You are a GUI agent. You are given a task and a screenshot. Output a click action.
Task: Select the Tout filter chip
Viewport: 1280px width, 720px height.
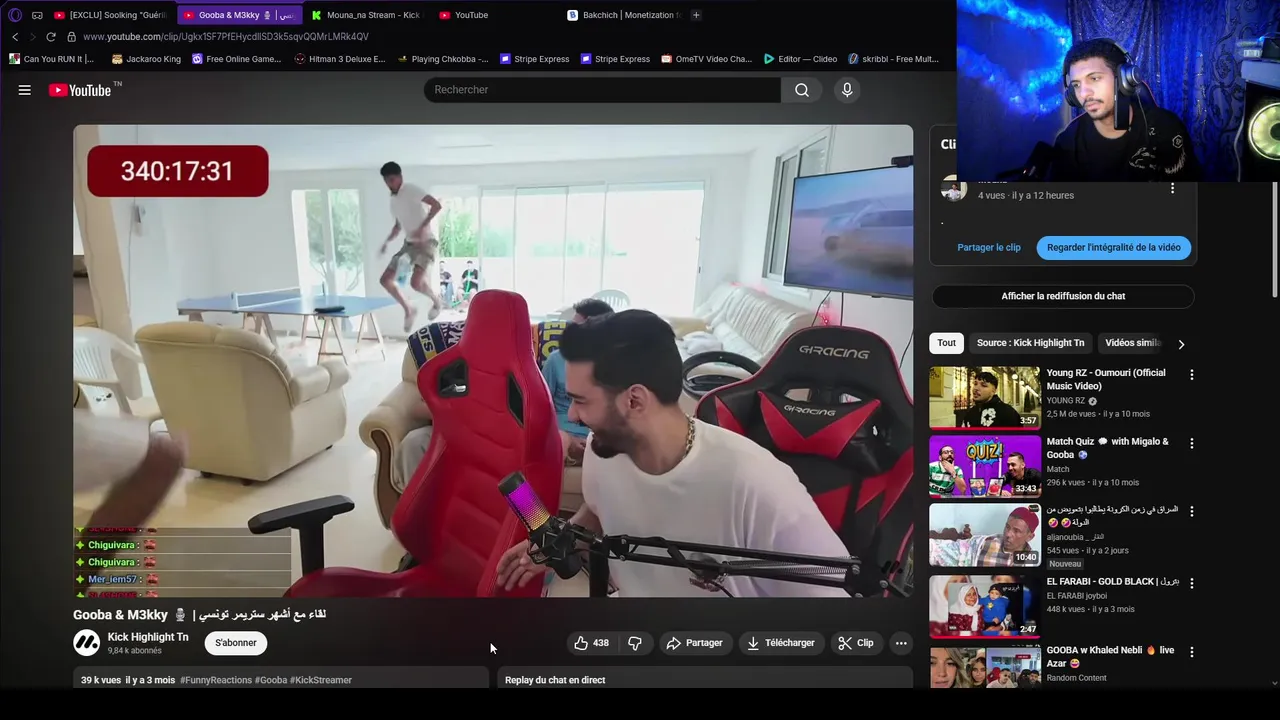[x=946, y=343]
